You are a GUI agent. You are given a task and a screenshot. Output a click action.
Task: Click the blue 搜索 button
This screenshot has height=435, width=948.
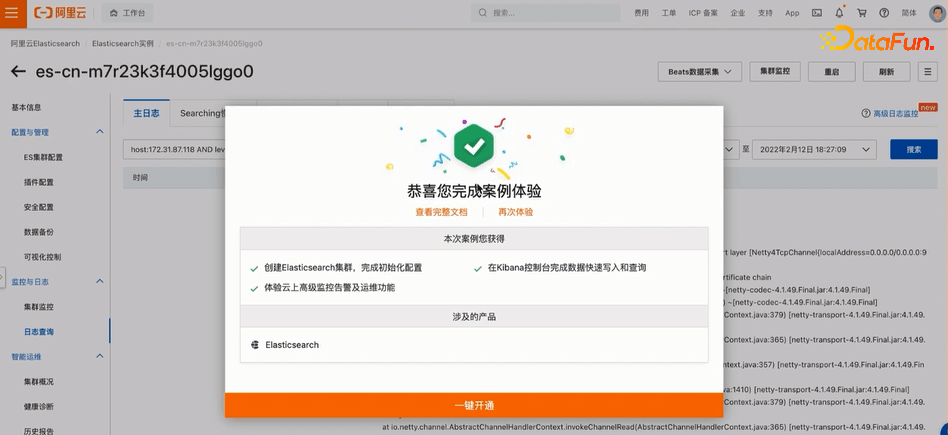[x=914, y=149]
